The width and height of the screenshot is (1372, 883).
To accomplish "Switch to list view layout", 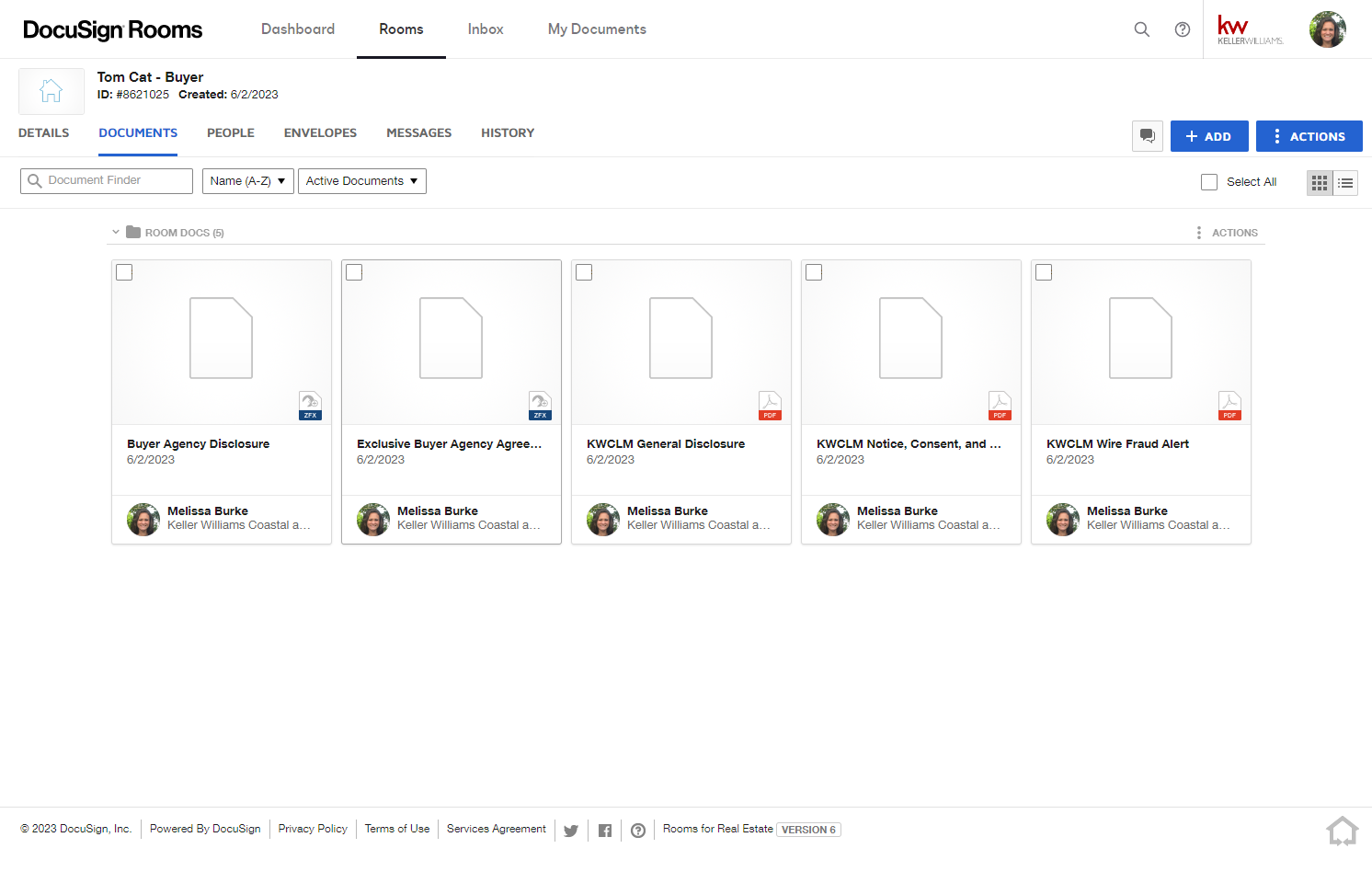I will tap(1345, 183).
